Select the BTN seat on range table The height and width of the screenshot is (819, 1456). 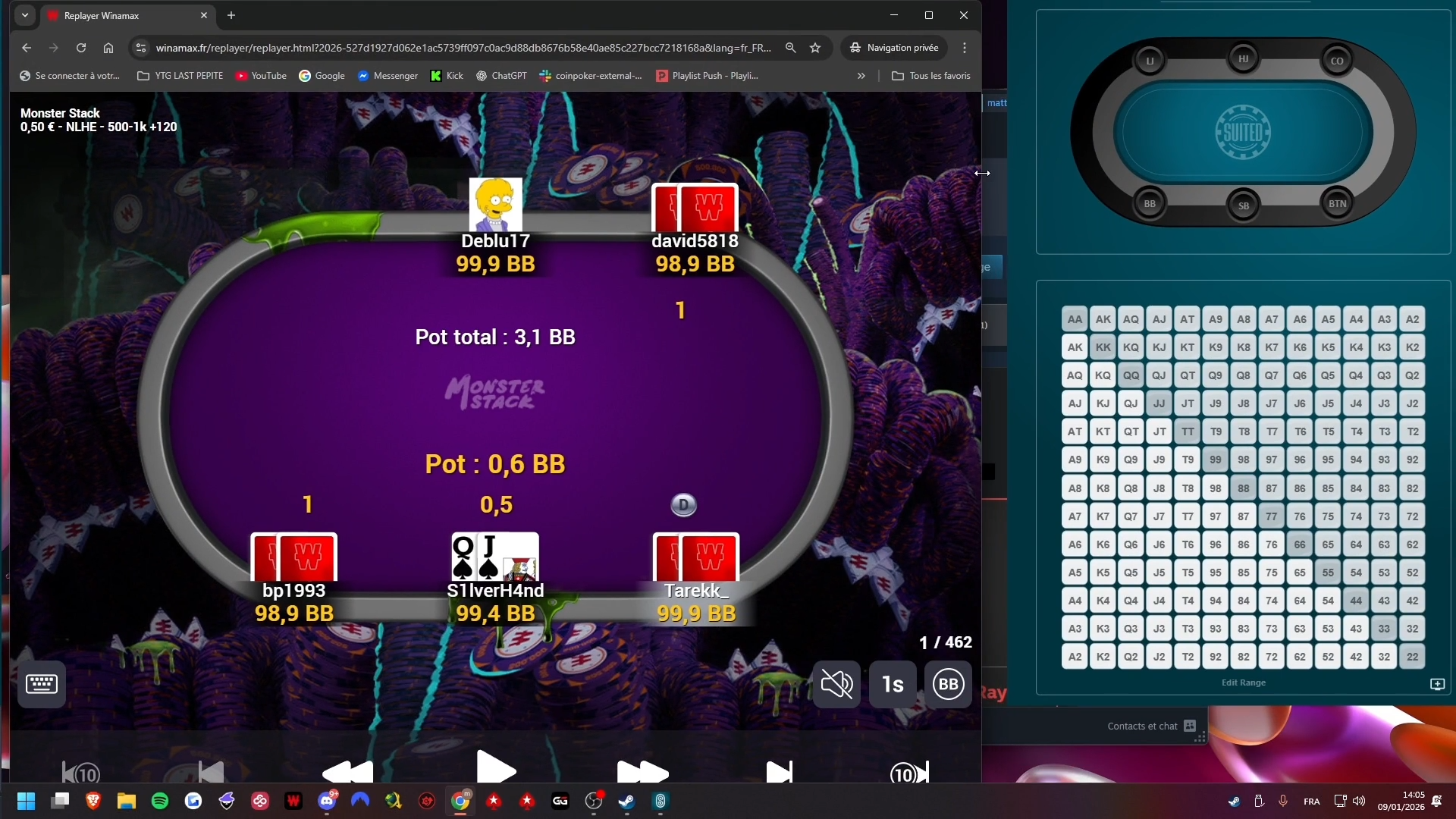pos(1337,203)
